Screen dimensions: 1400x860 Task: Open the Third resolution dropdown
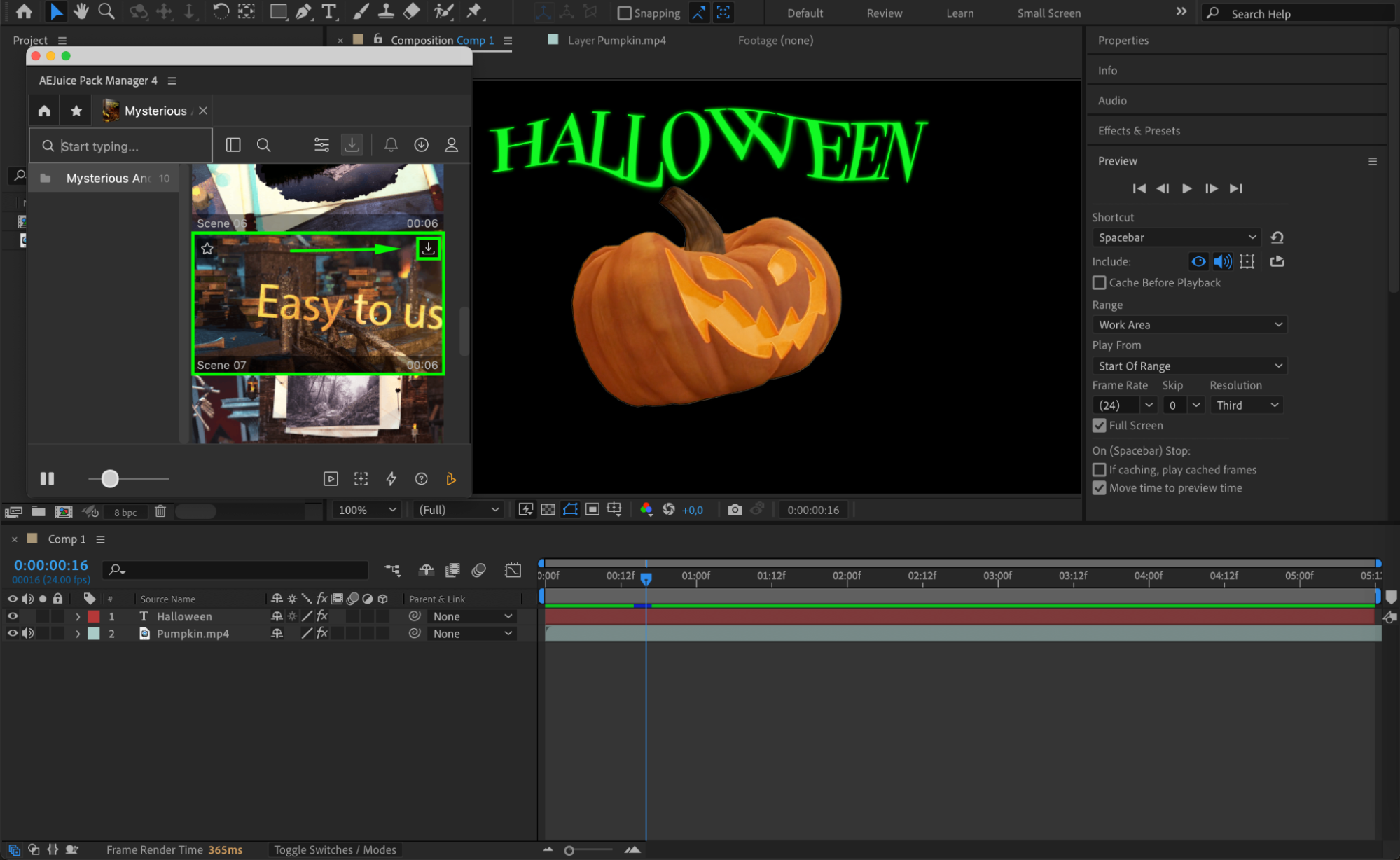(1247, 405)
